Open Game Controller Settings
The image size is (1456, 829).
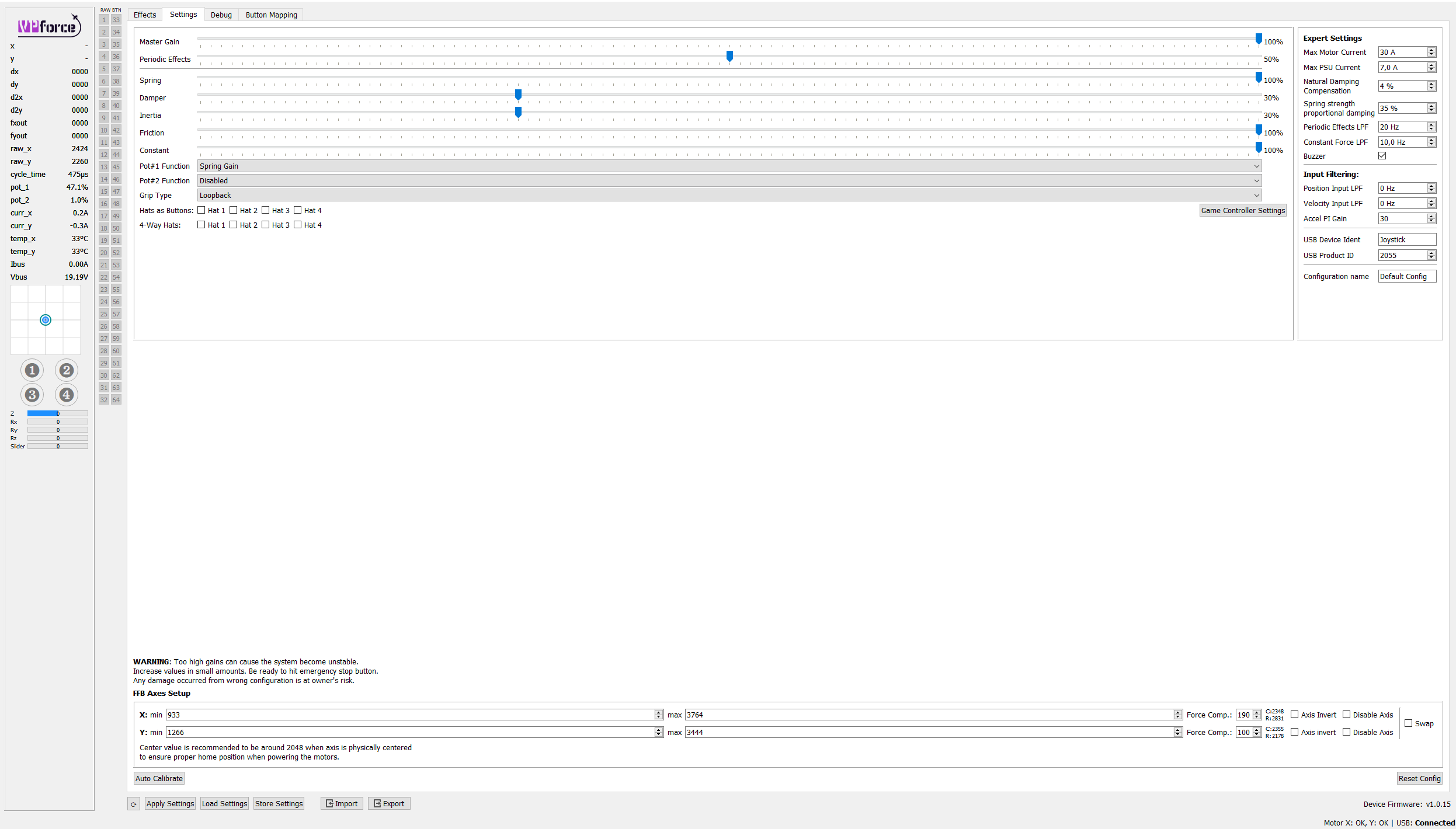(x=1242, y=210)
